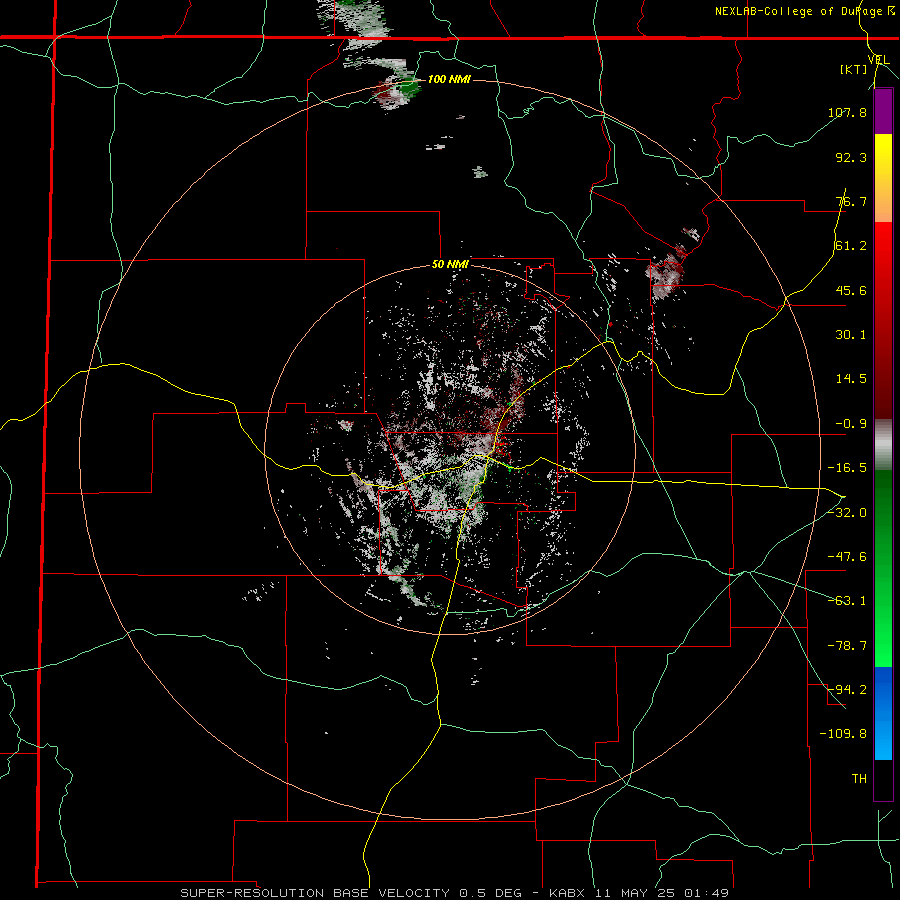Image resolution: width=900 pixels, height=900 pixels.
Task: Select the -47.6 scale value
Action: (847, 557)
